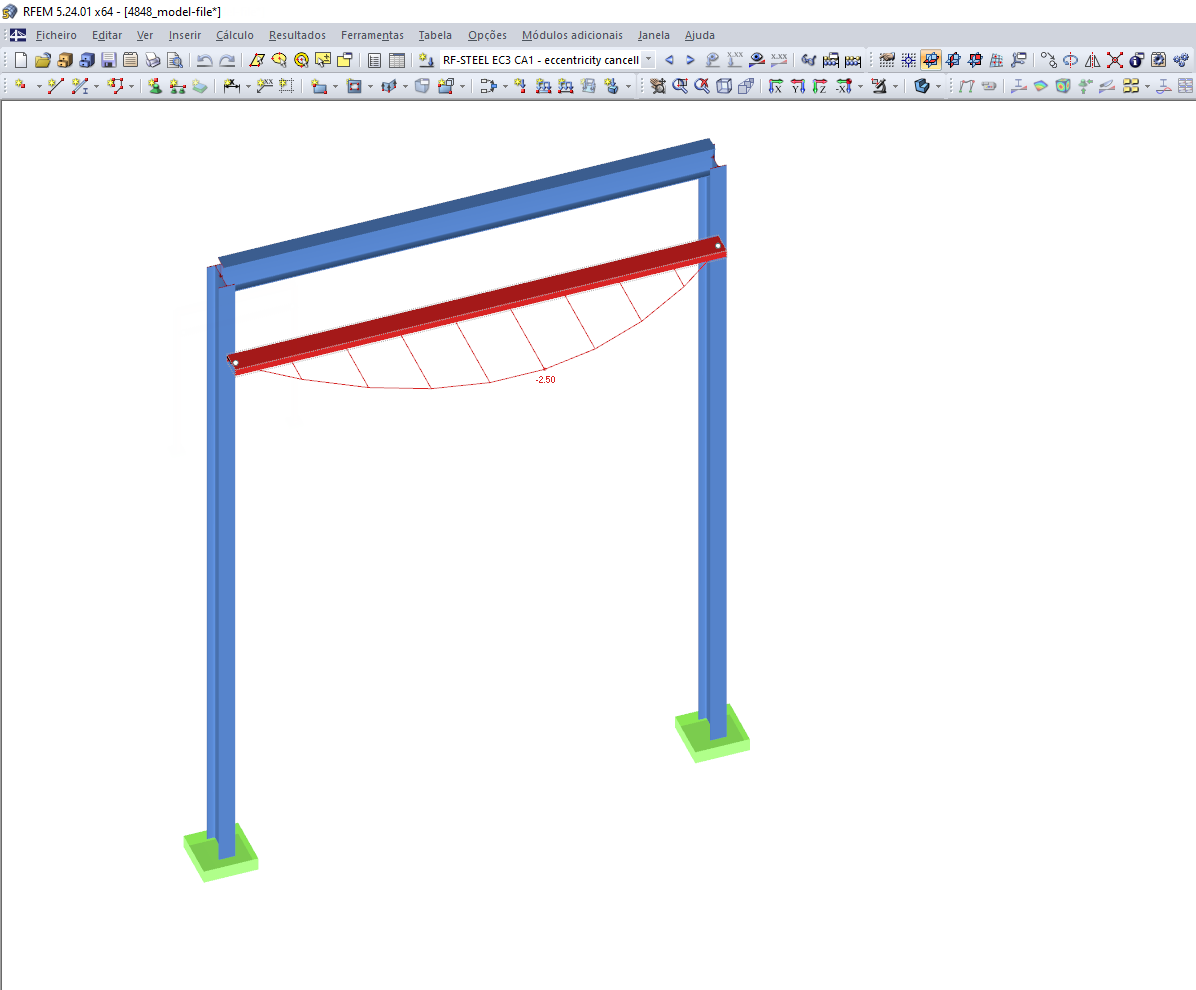The width and height of the screenshot is (1196, 990).
Task: Open the Opções menu
Action: [487, 35]
